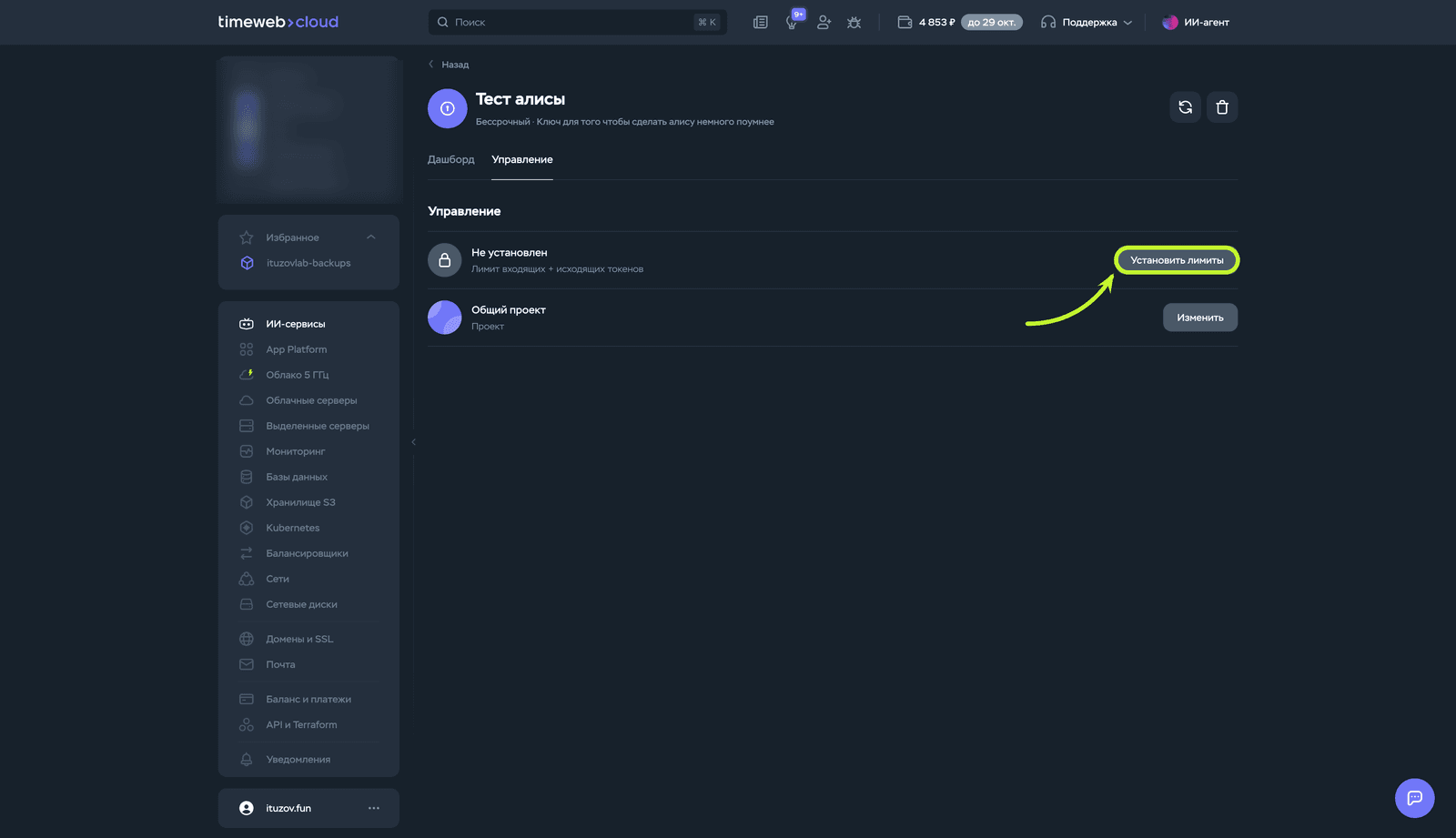The width and height of the screenshot is (1456, 838).
Task: Click the Общий проект avatar icon
Action: tap(444, 318)
